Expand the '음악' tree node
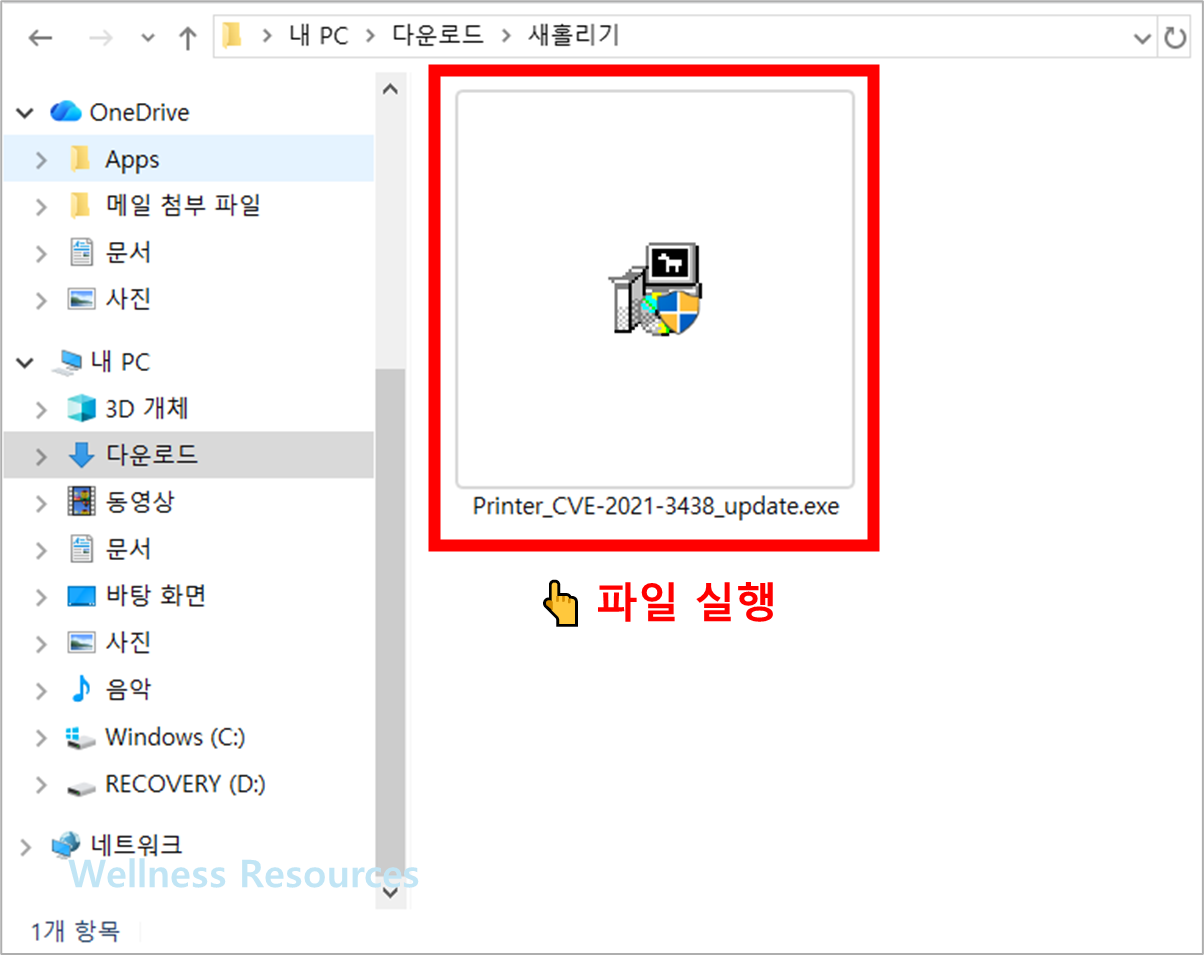 point(41,690)
